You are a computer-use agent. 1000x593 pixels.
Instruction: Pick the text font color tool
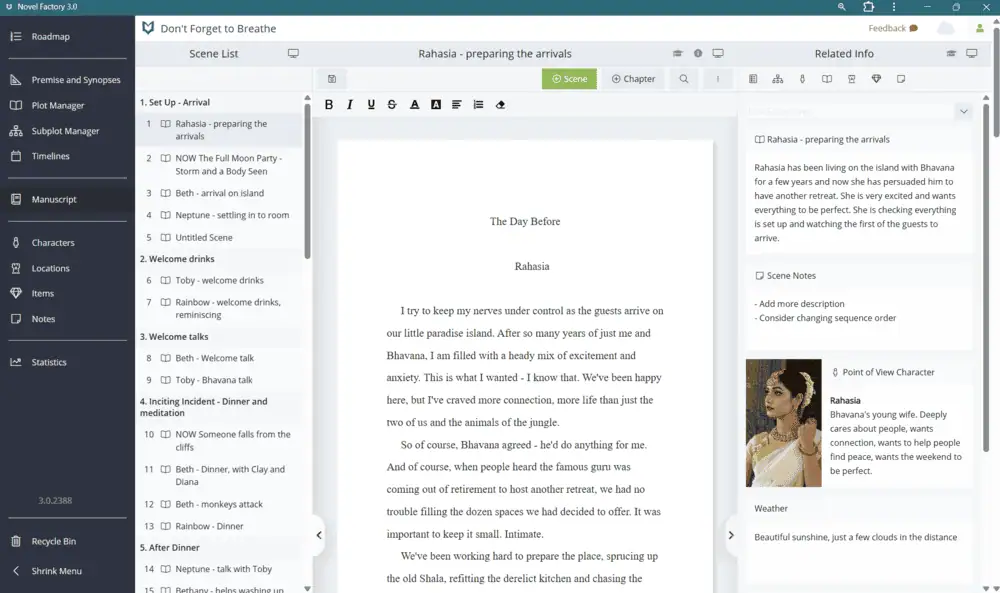pyautogui.click(x=414, y=104)
